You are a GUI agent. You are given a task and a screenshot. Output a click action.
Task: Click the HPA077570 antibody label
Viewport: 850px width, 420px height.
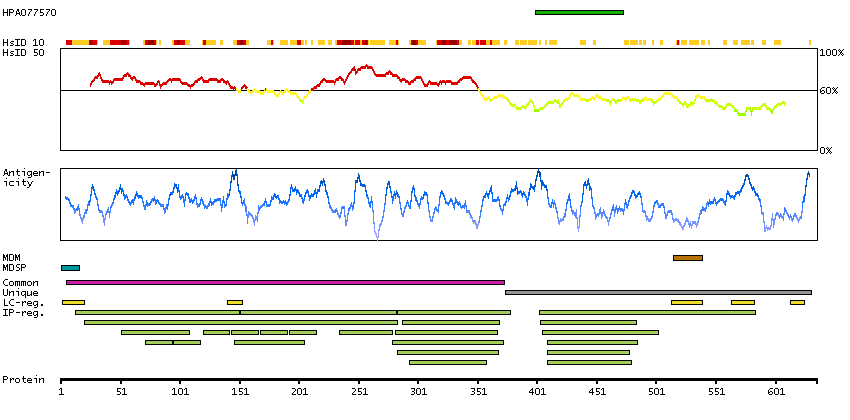click(29, 12)
